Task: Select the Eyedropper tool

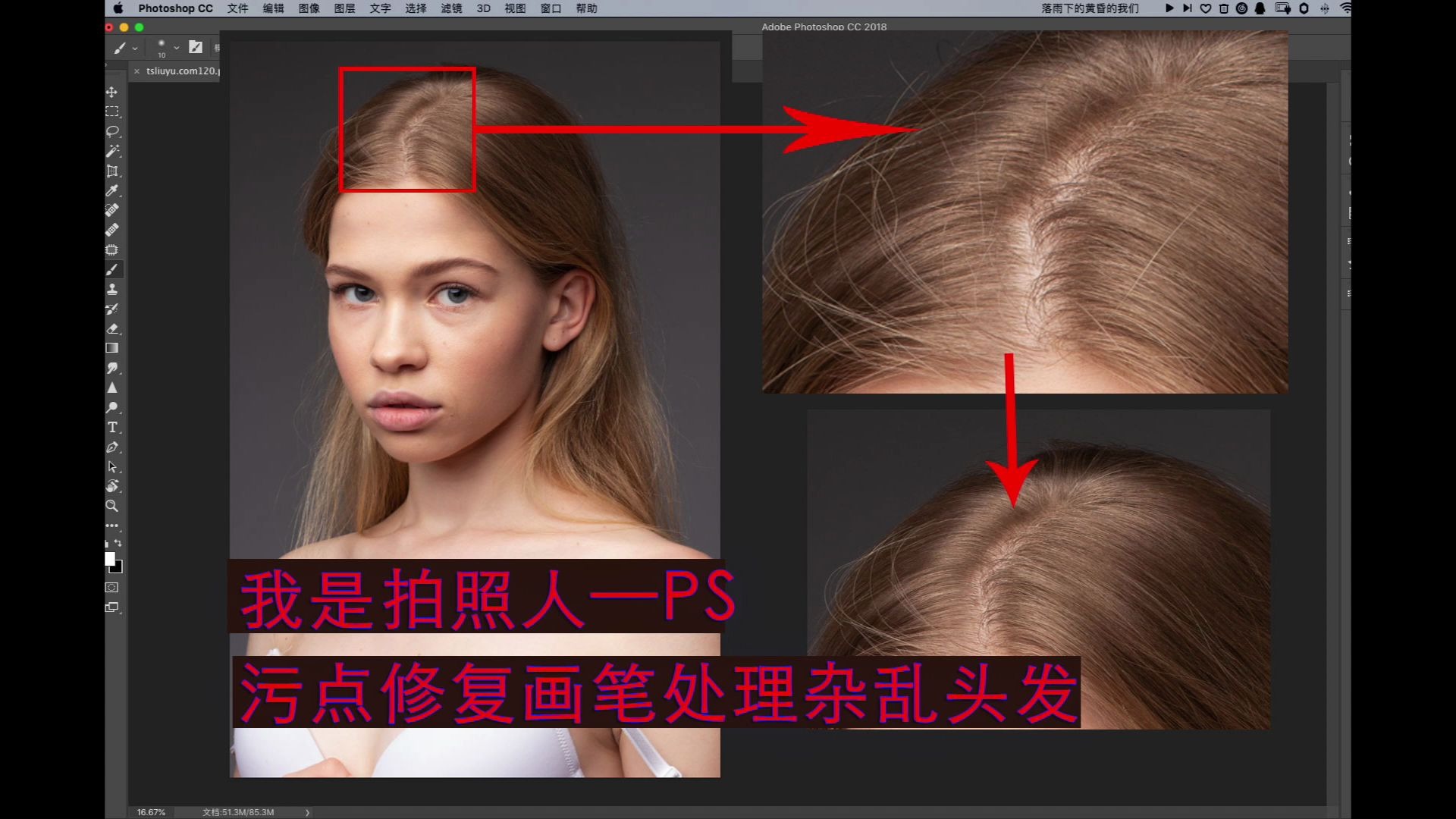Action: point(112,190)
